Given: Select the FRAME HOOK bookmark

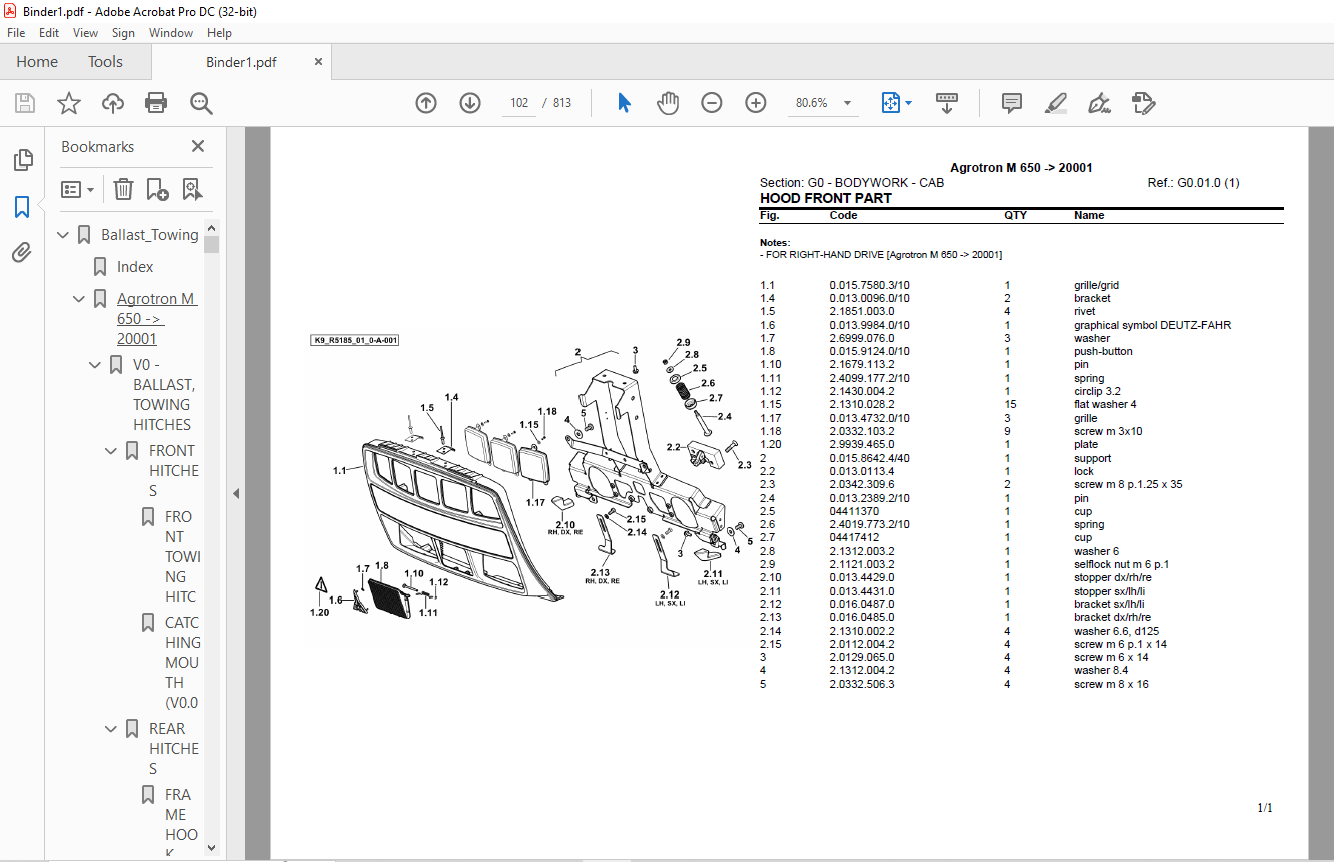Looking at the screenshot, I should coord(182,825).
